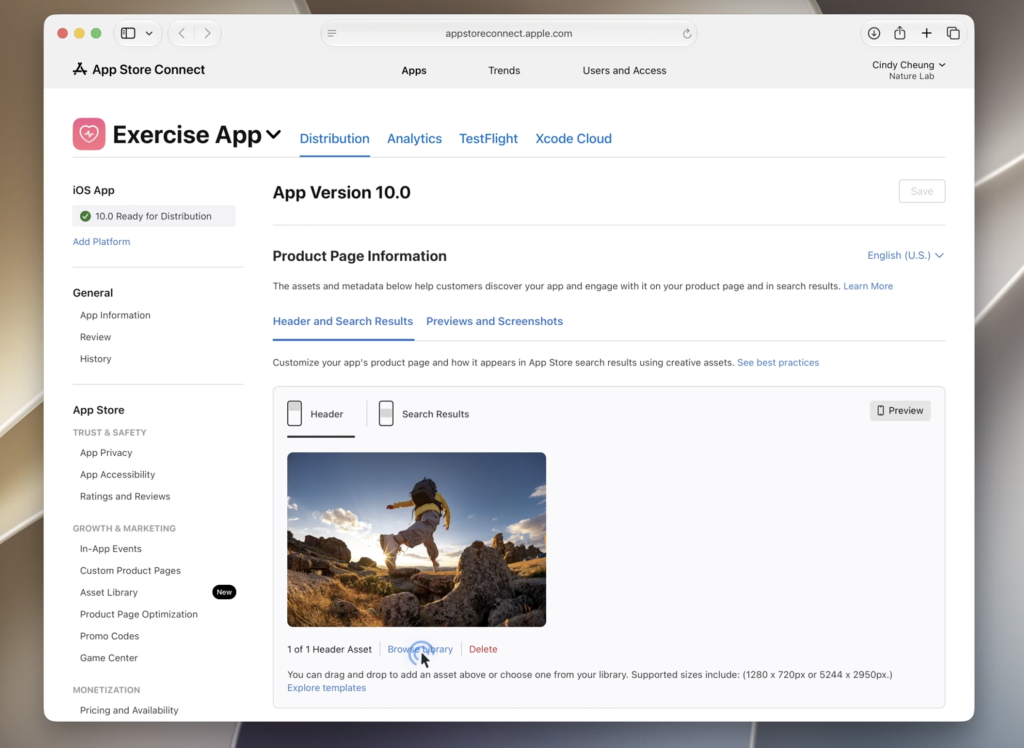Open the English (U.S.) language dropdown

click(905, 255)
